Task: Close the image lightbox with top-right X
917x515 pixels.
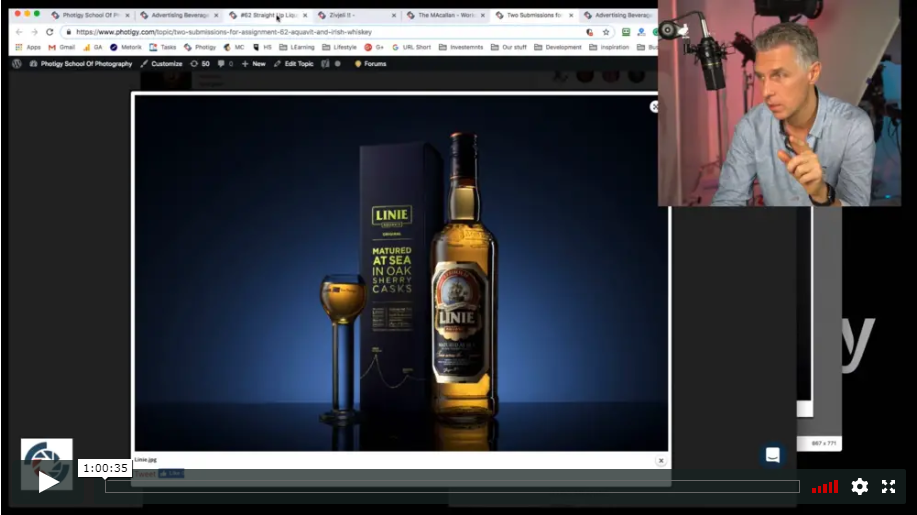Action: point(654,106)
